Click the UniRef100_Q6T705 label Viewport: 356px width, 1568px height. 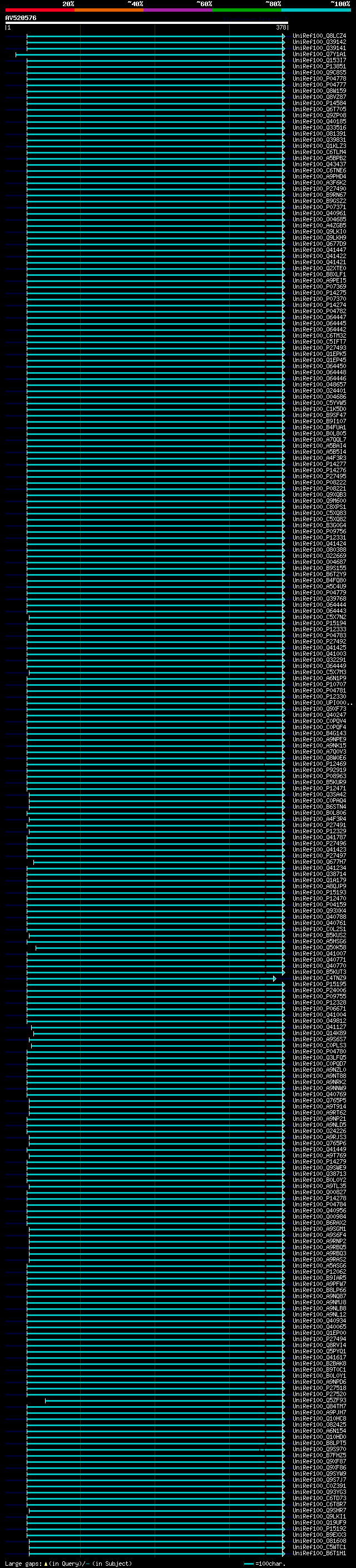(x=319, y=110)
